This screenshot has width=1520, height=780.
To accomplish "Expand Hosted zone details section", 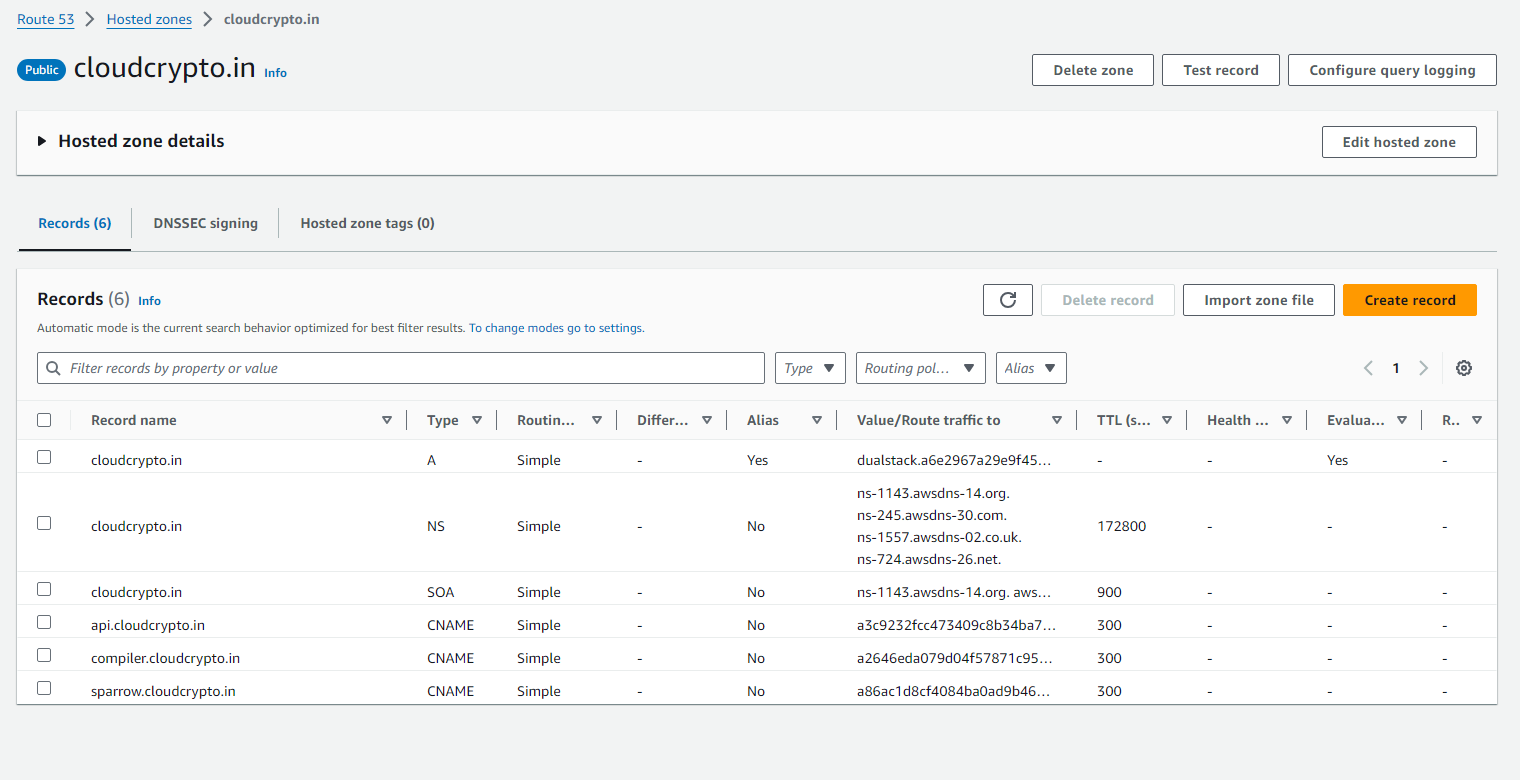I will (42, 141).
